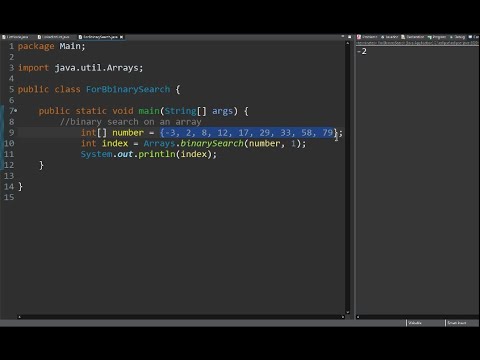Screen dimensions: 480x360
Task: Click the highlighted array values on line 9
Action: tap(248, 133)
